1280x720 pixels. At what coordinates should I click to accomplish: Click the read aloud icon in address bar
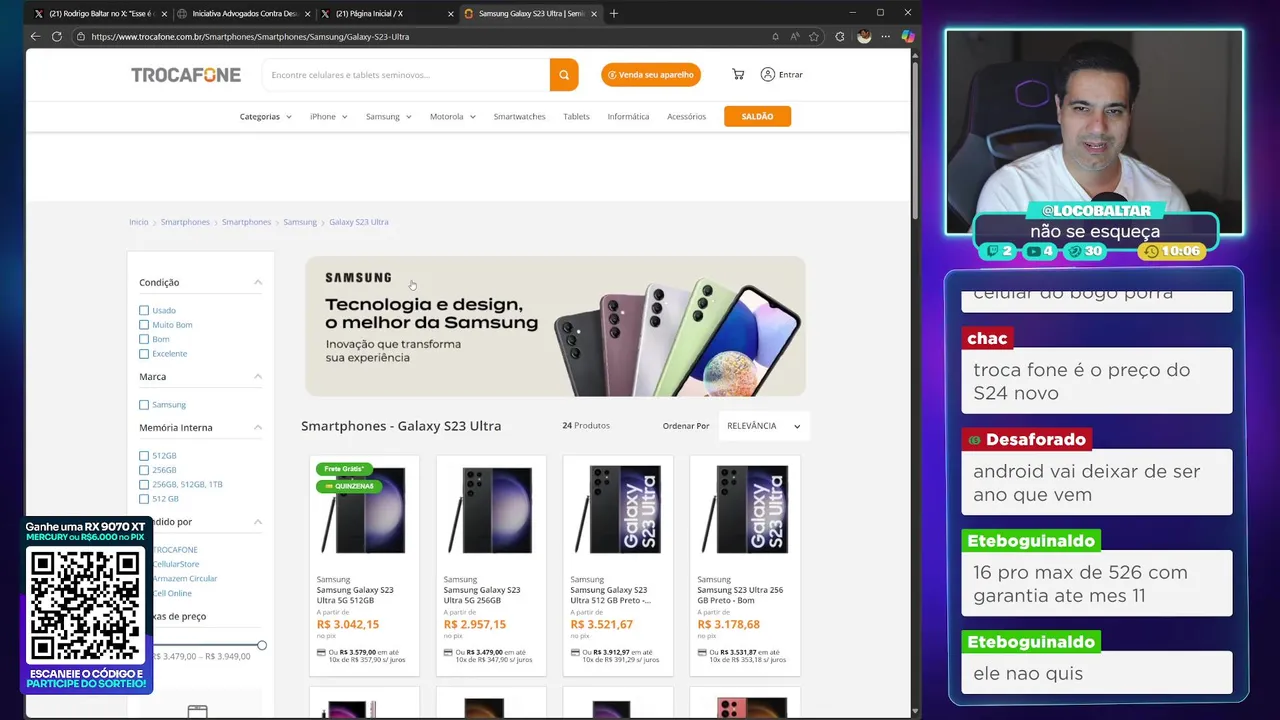point(795,36)
